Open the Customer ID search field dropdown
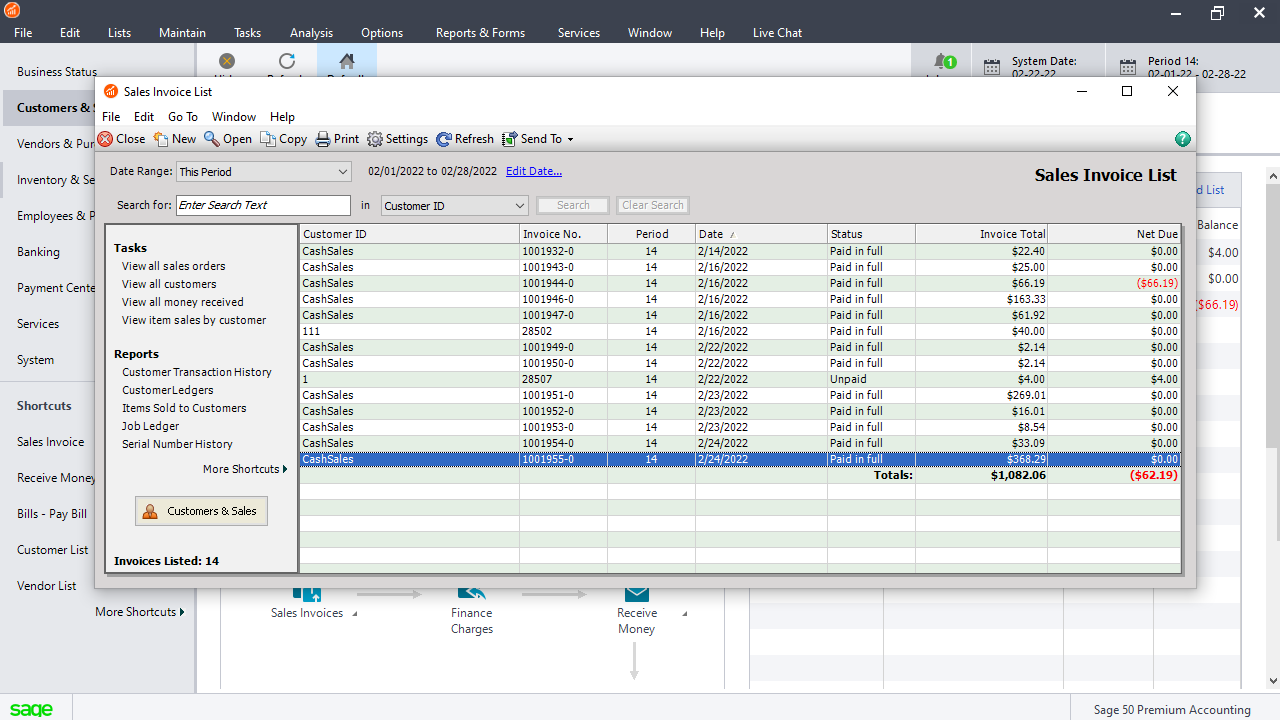The height and width of the screenshot is (720, 1280). (x=520, y=206)
